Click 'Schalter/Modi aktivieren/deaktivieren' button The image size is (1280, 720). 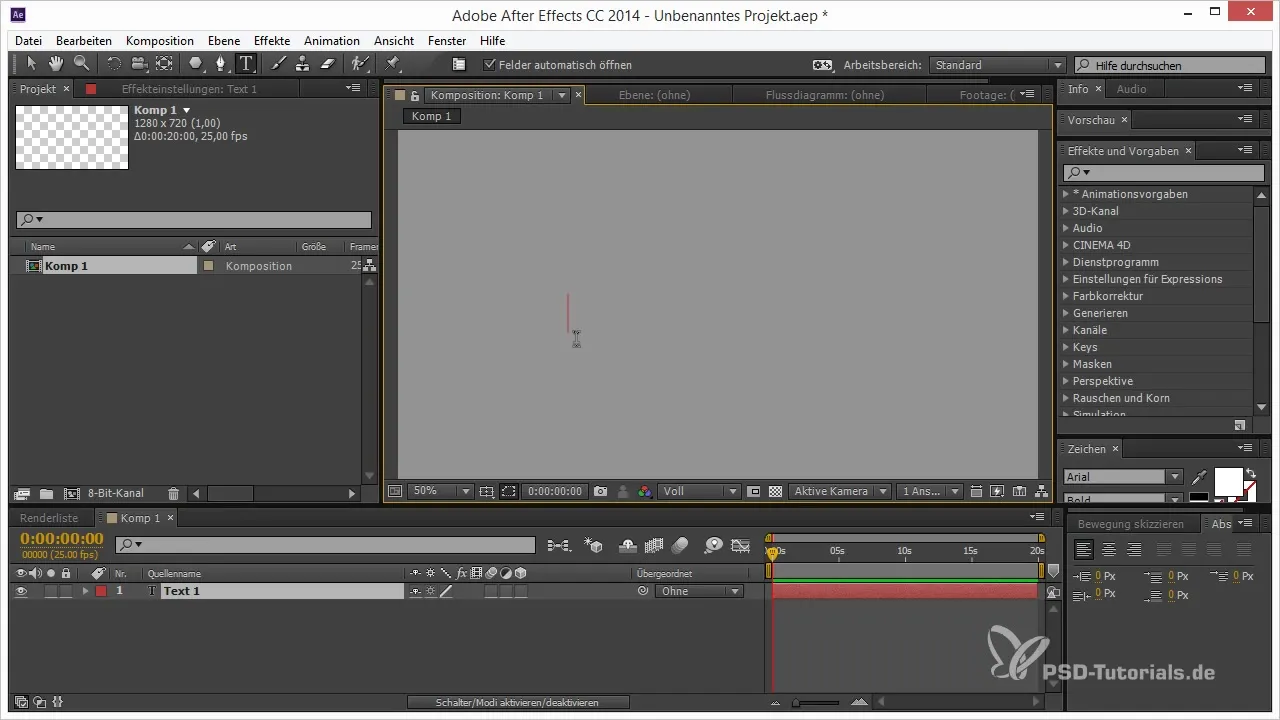(x=518, y=703)
